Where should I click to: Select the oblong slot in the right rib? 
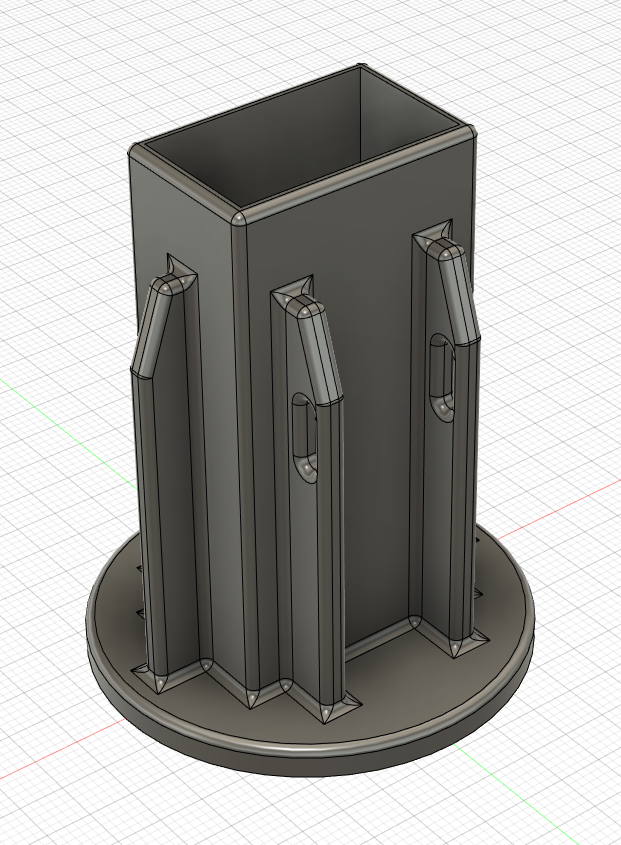point(443,377)
